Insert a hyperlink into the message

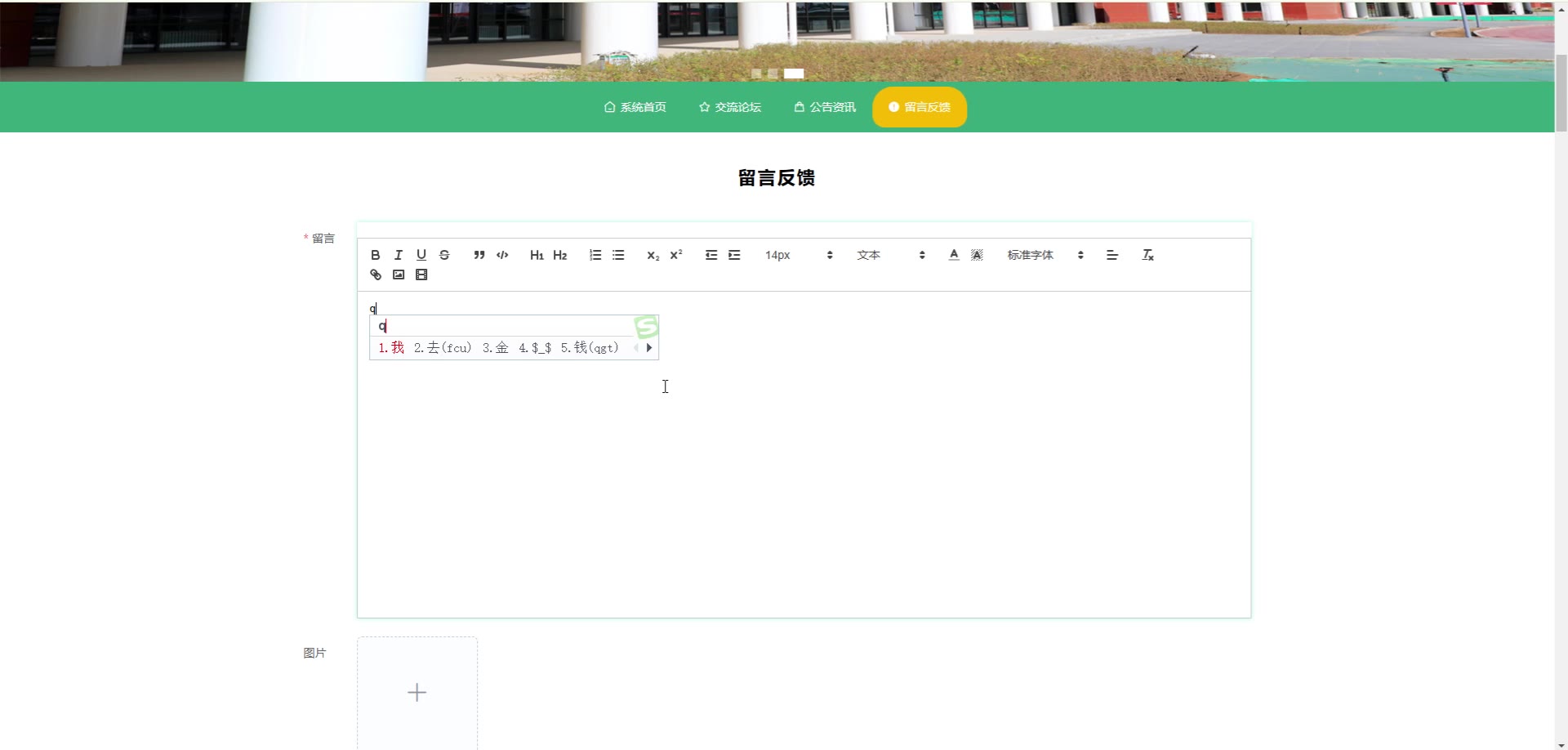[376, 275]
